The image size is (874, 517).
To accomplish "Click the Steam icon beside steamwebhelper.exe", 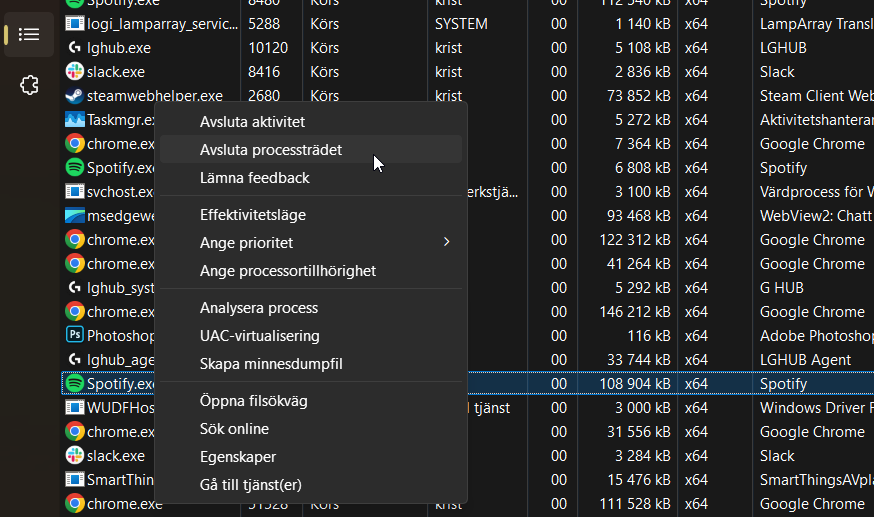I will [x=74, y=96].
